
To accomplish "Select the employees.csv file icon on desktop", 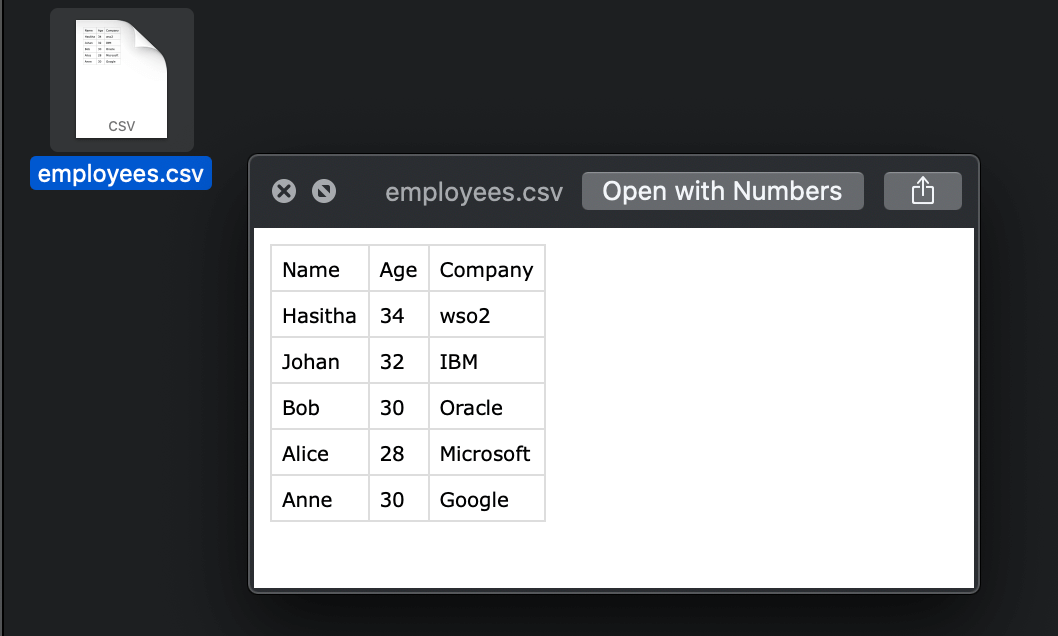I will [x=121, y=80].
